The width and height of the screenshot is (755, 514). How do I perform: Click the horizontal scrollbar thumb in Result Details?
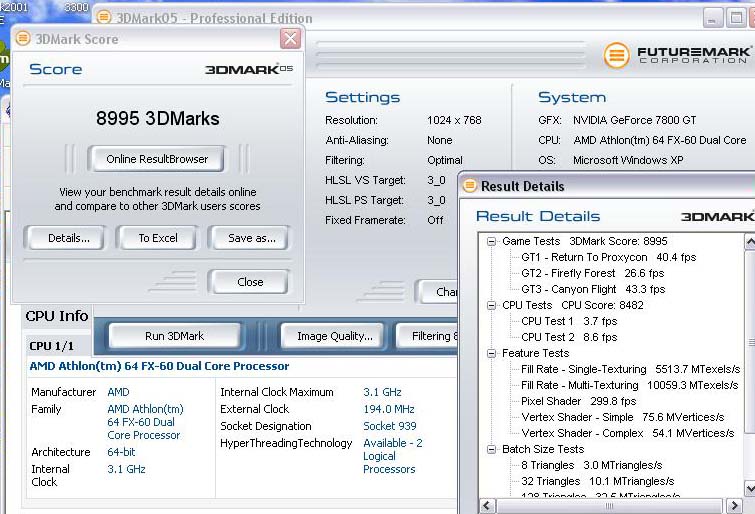tap(609, 505)
